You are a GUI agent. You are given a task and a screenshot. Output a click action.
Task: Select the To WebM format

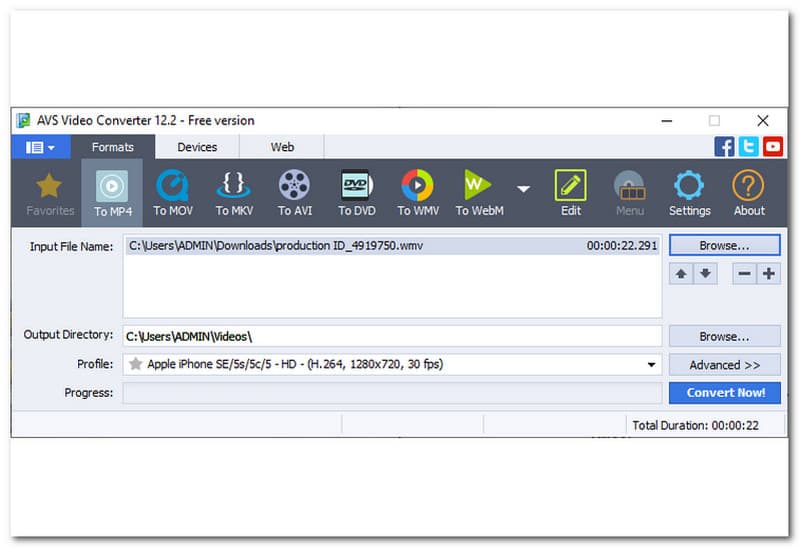pos(479,193)
